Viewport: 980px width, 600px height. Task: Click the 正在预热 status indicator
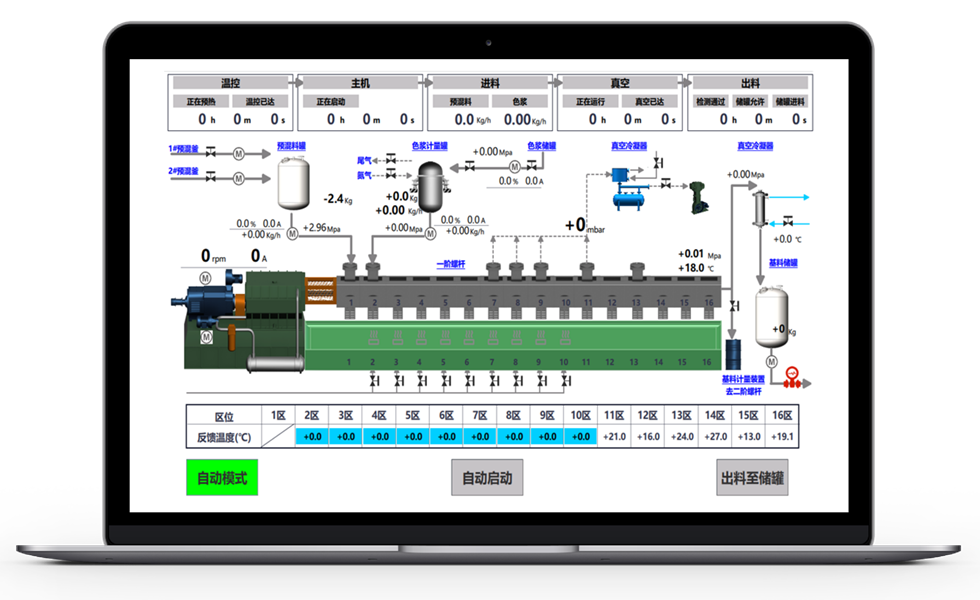pos(201,101)
